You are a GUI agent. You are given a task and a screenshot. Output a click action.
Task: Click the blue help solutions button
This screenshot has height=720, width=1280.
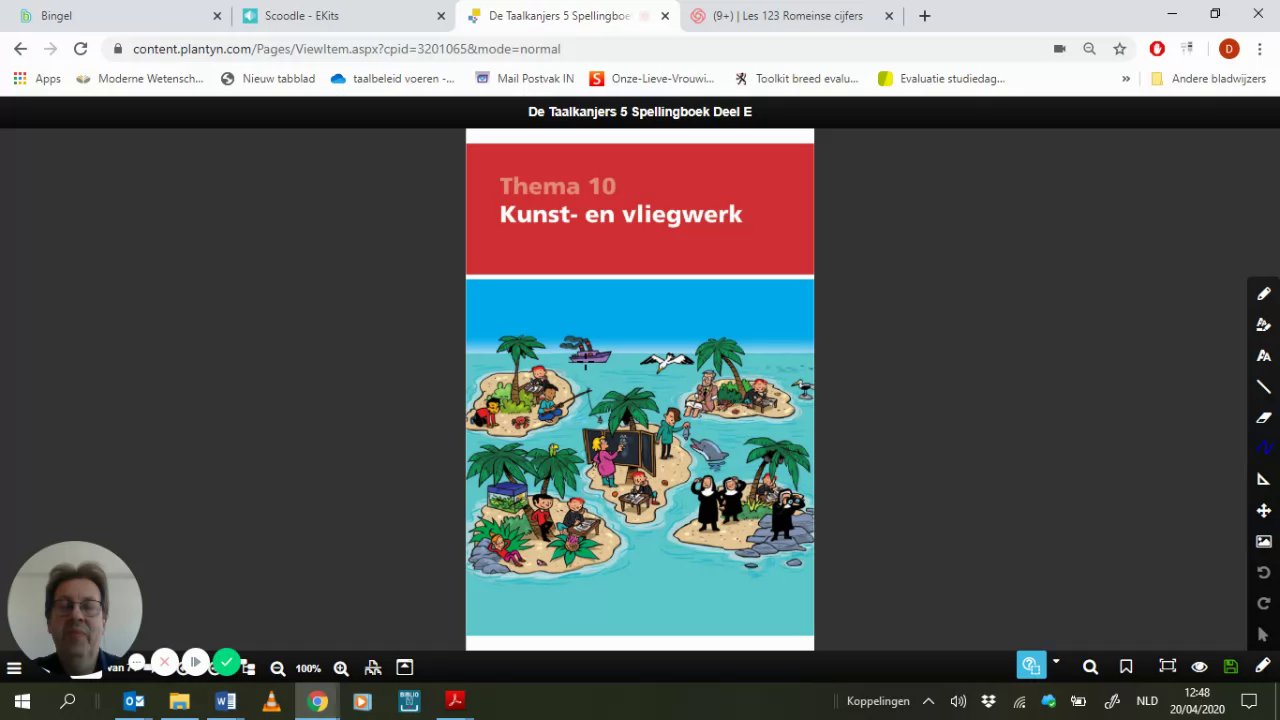[1031, 665]
